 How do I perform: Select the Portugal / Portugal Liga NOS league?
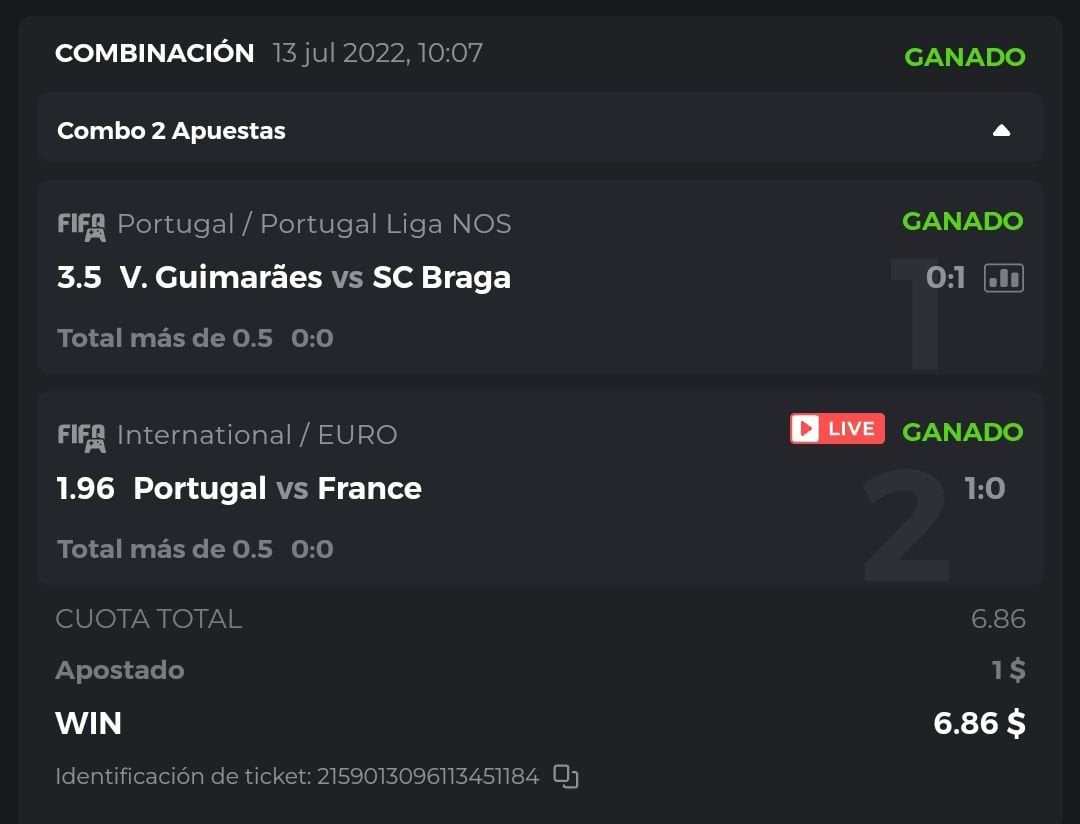pos(314,224)
